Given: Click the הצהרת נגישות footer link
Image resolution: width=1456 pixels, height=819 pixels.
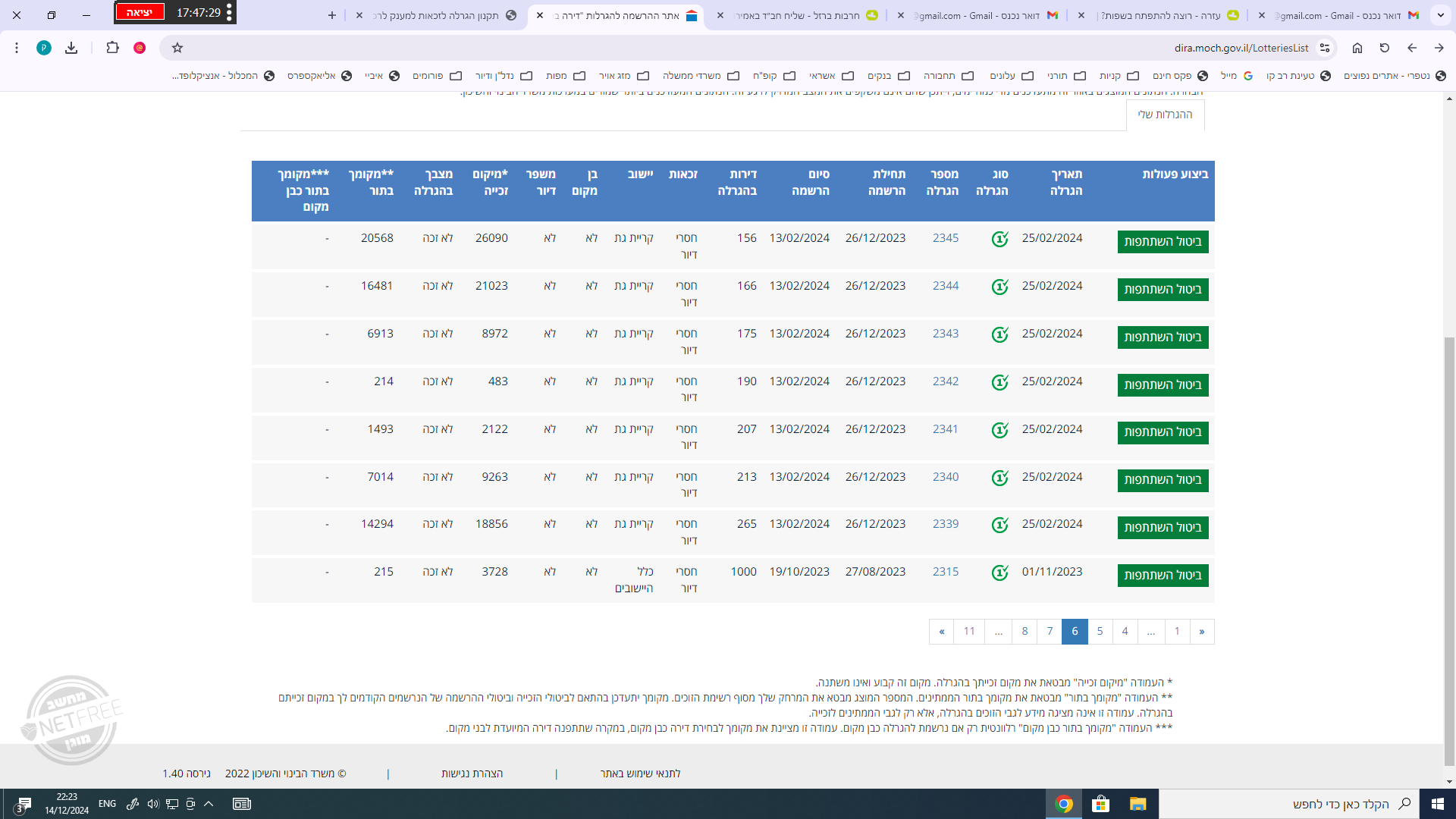Looking at the screenshot, I should 472,773.
